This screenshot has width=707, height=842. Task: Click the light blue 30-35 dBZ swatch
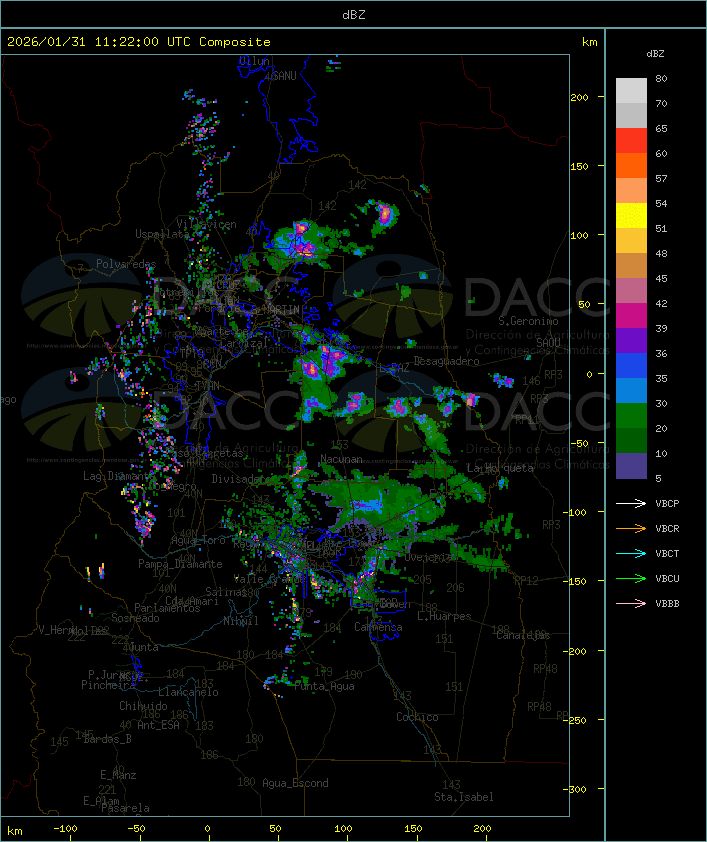click(x=631, y=391)
